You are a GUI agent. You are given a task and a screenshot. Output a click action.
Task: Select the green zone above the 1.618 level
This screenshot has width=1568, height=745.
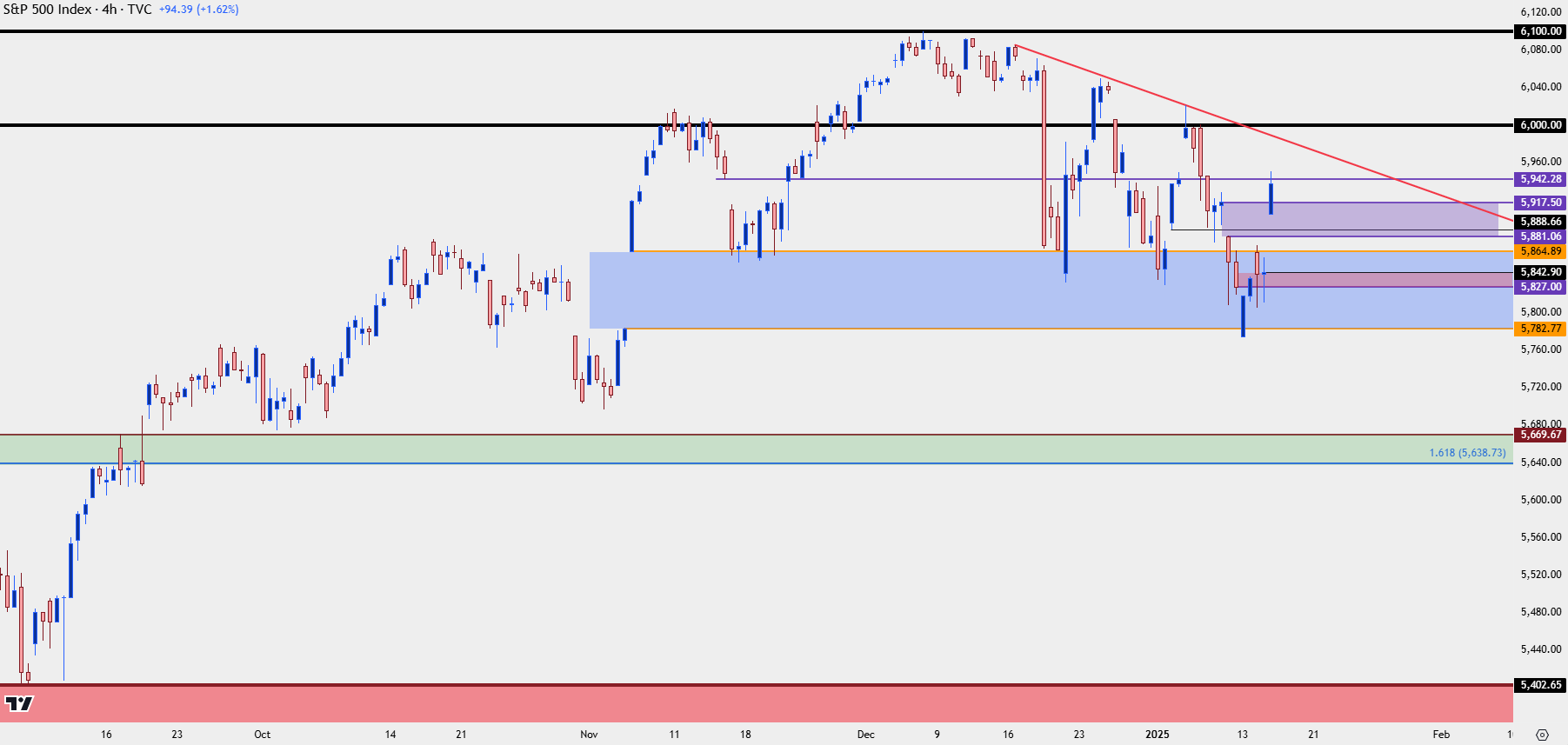click(x=756, y=449)
